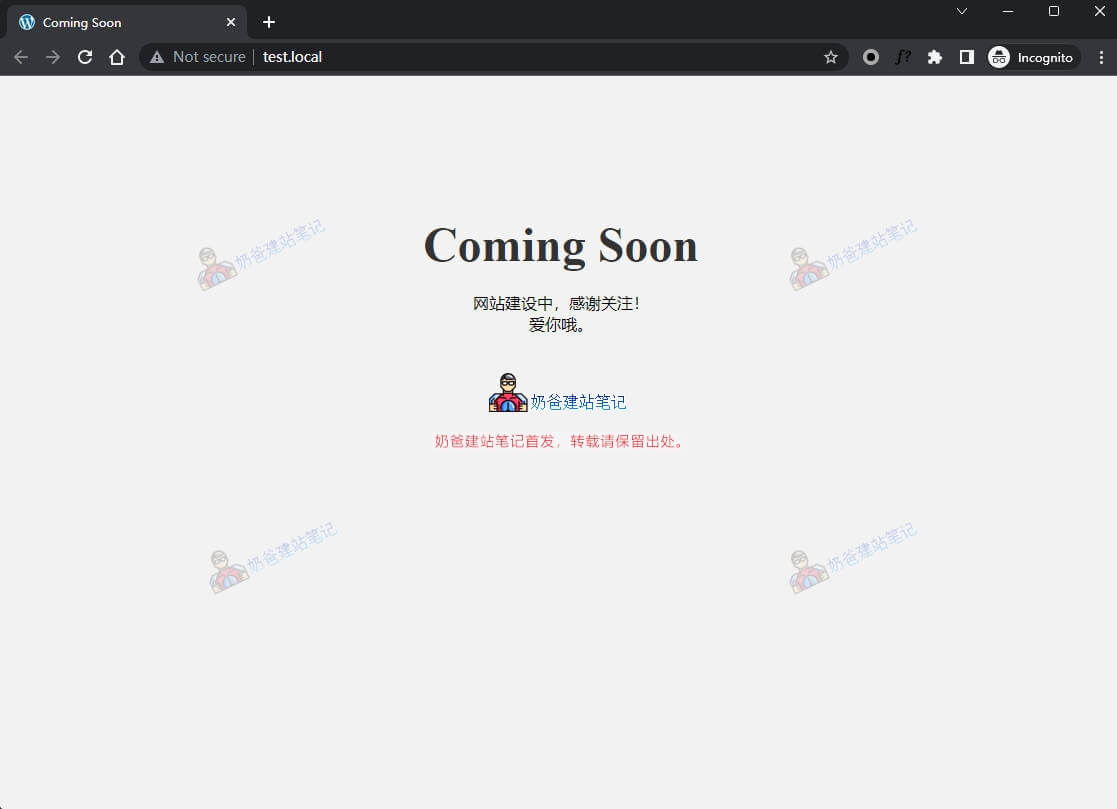Click the Incognito profile badge

(x=998, y=57)
